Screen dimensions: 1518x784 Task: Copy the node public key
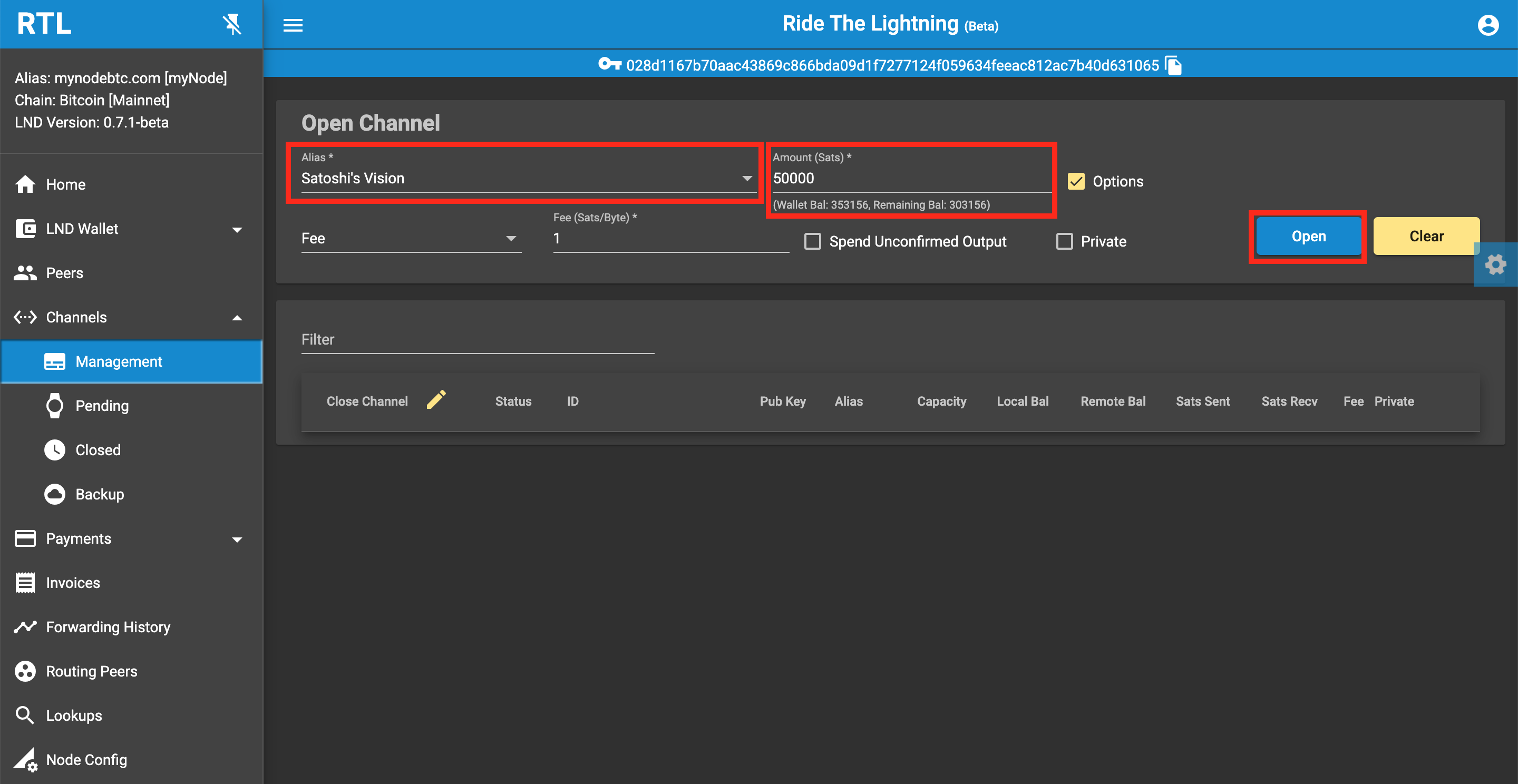[x=1174, y=65]
